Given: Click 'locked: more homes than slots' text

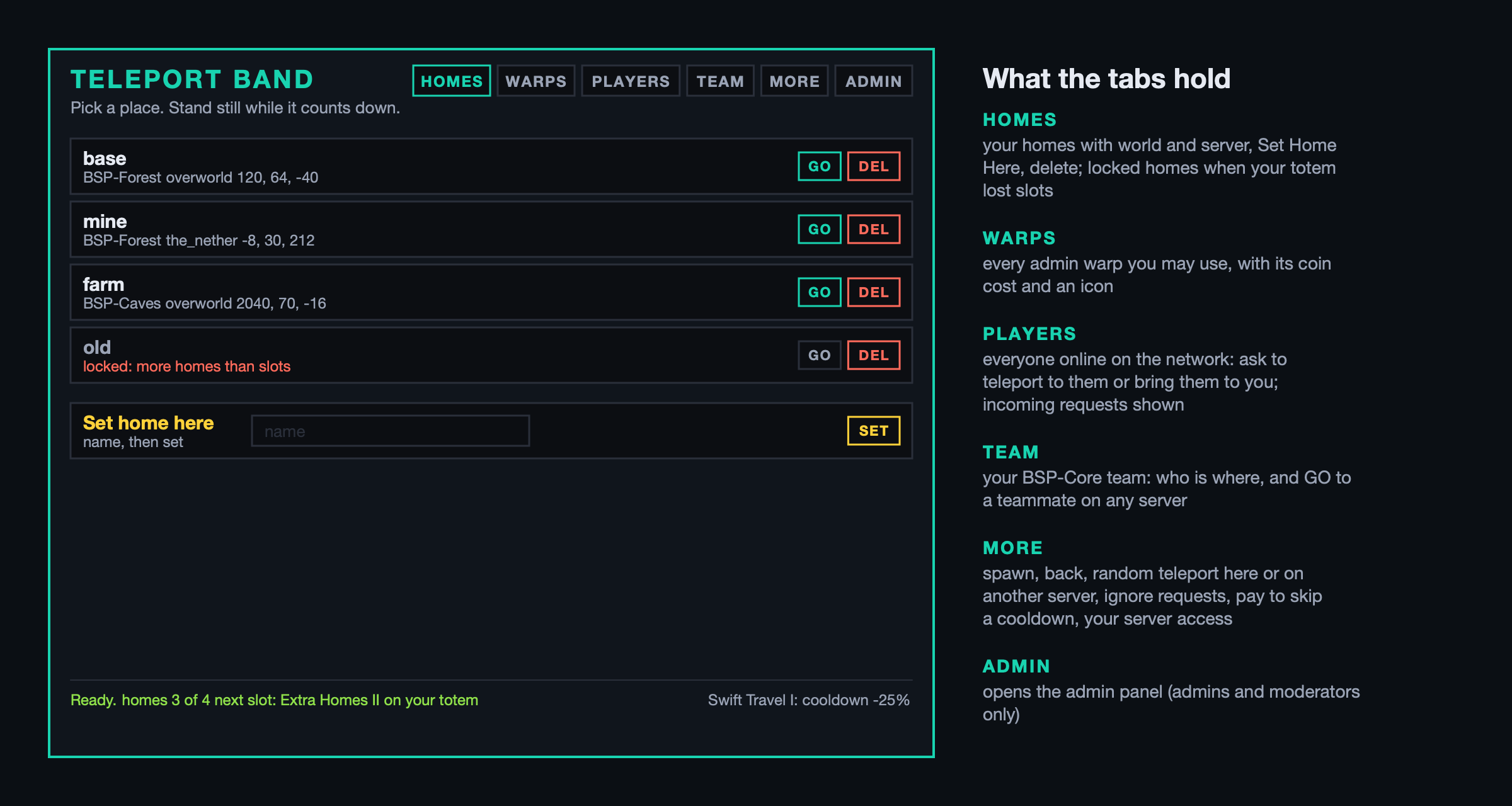Looking at the screenshot, I should pyautogui.click(x=186, y=366).
